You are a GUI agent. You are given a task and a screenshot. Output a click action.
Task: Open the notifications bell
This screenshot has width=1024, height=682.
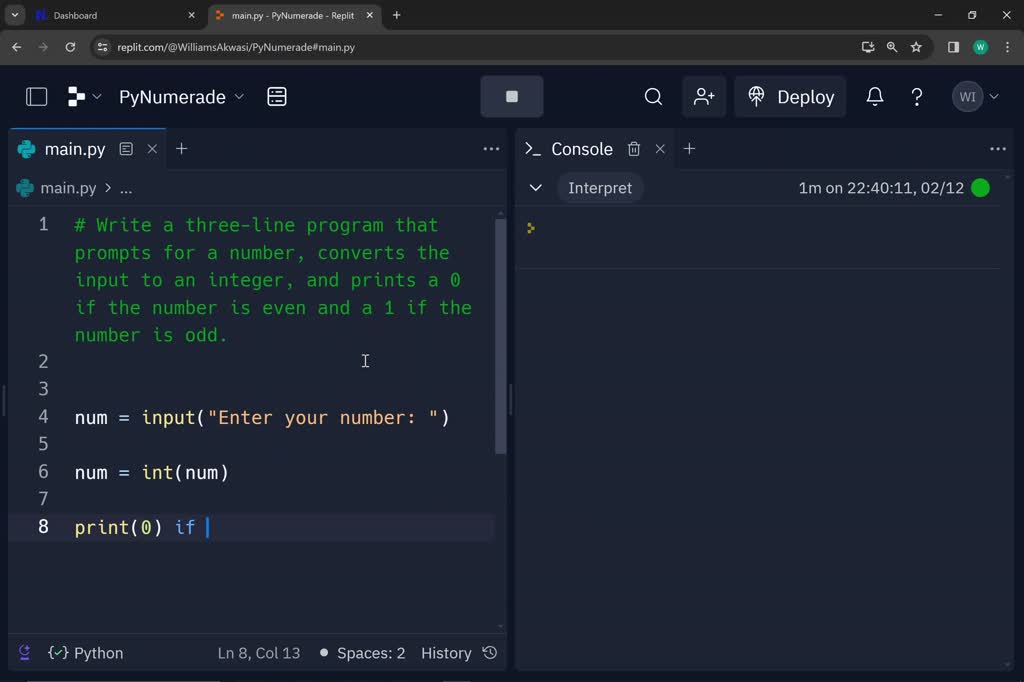[x=874, y=97]
